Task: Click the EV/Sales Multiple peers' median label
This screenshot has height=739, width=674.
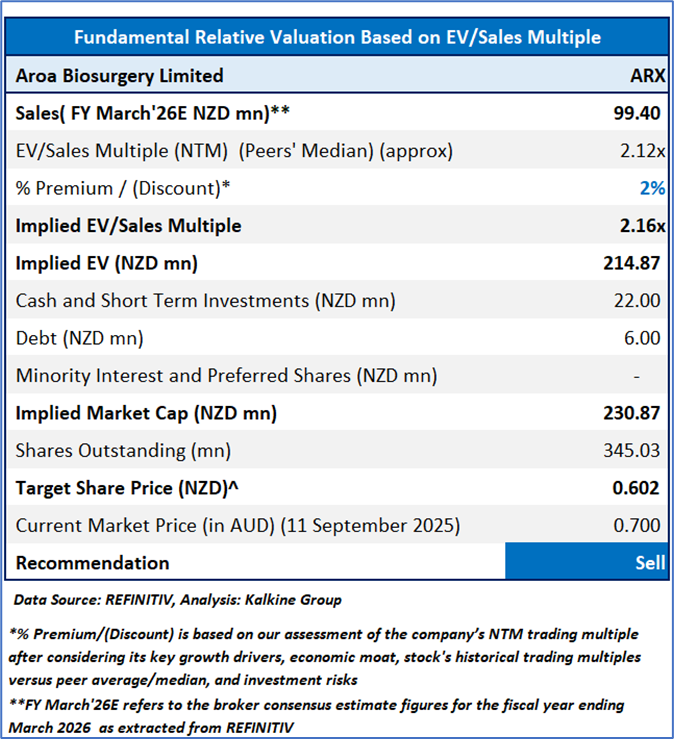Action: pyautogui.click(x=234, y=151)
